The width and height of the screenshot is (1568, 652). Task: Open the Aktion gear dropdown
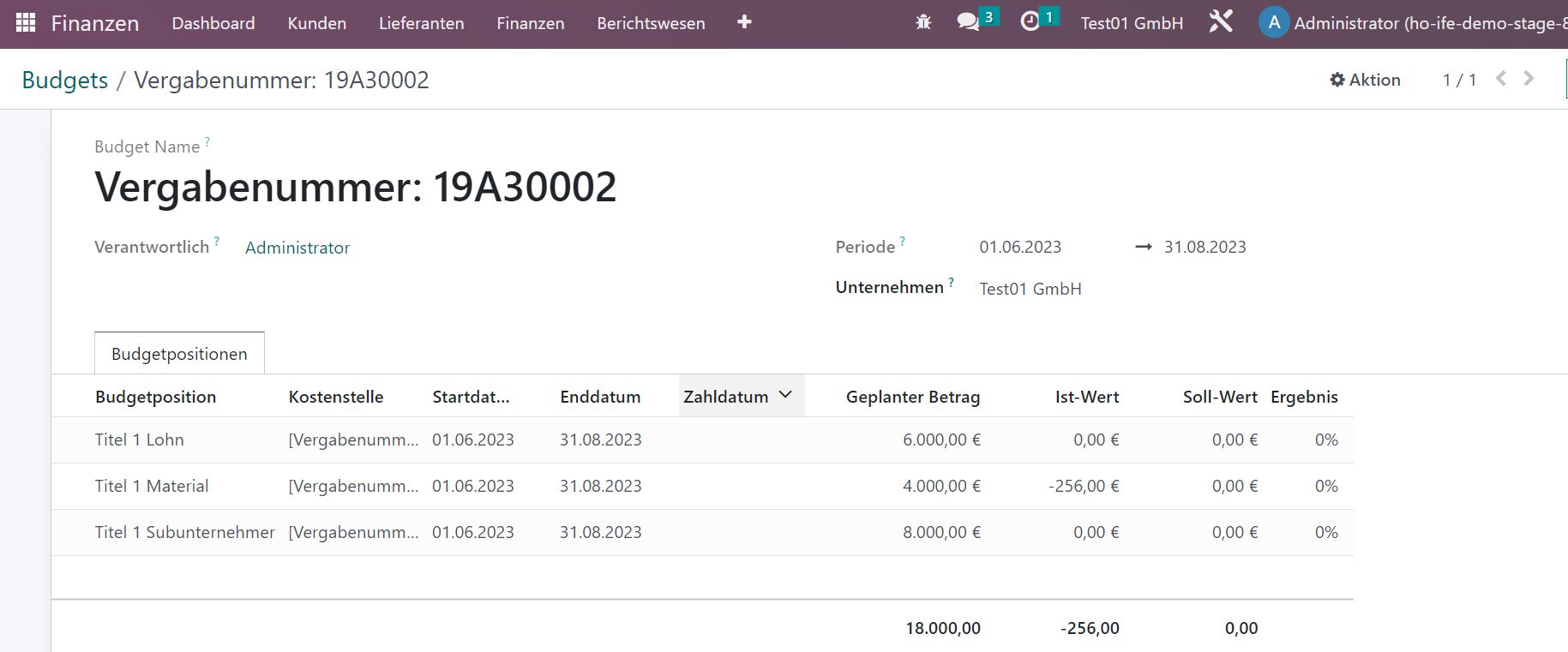coord(1365,80)
